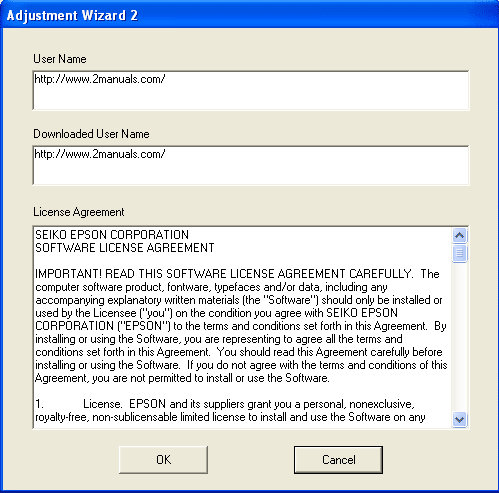499x493 pixels.
Task: Click the OK button
Action: pos(163,460)
